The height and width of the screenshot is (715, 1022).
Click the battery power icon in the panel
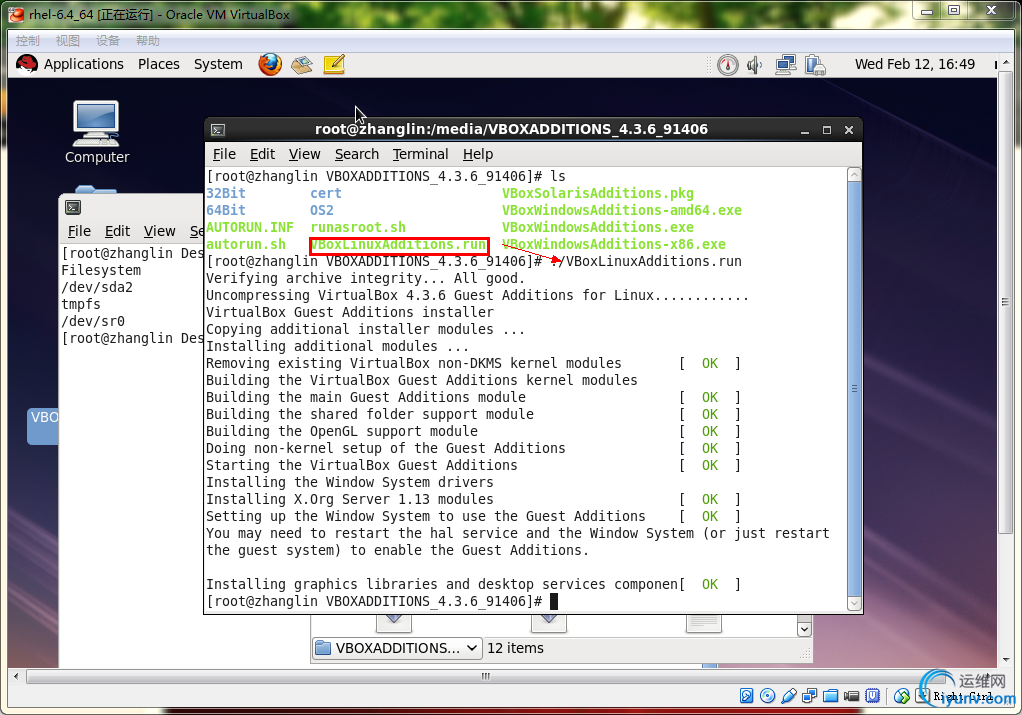click(x=815, y=65)
